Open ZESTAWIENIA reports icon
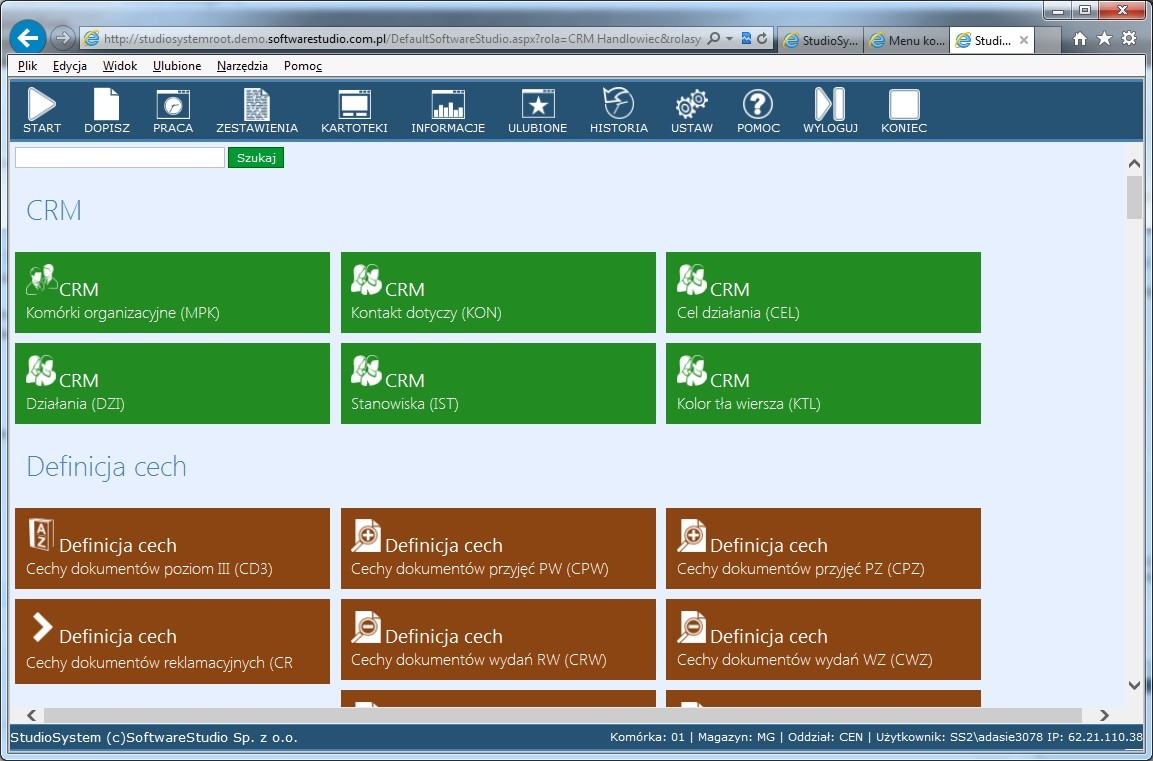1153x761 pixels. (257, 110)
